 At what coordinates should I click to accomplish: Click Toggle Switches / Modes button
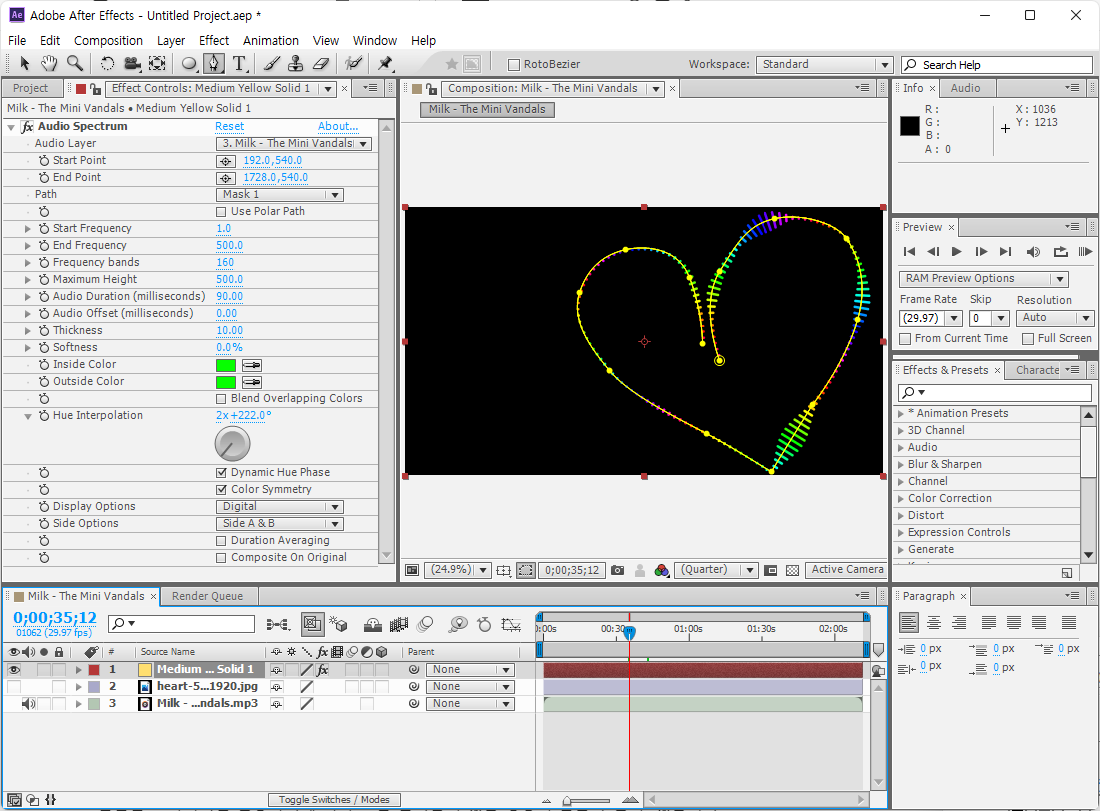[x=334, y=800]
